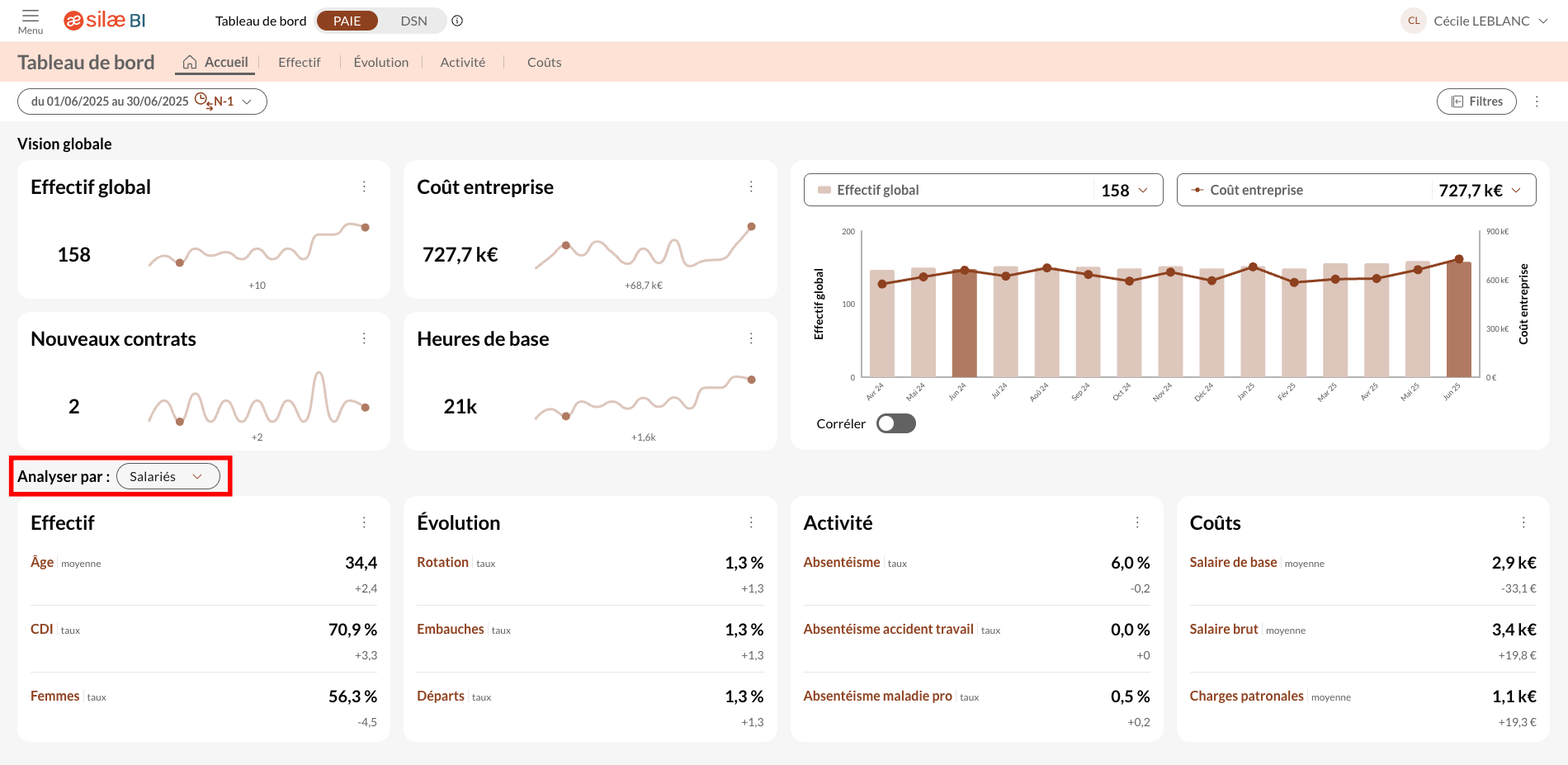Open Nouveaux contrats card three-dot menu

tap(364, 339)
